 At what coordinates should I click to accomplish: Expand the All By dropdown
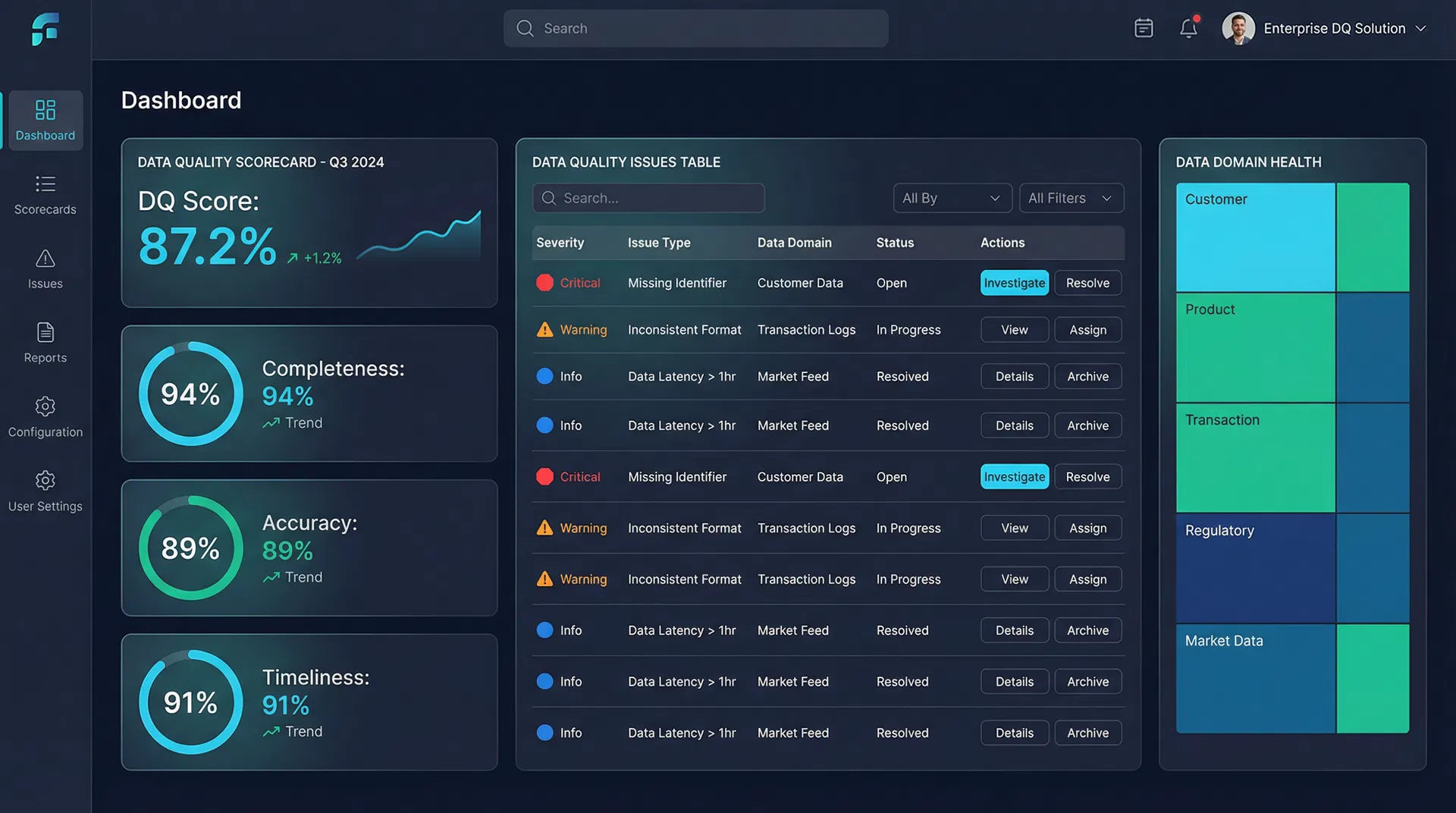pyautogui.click(x=952, y=198)
